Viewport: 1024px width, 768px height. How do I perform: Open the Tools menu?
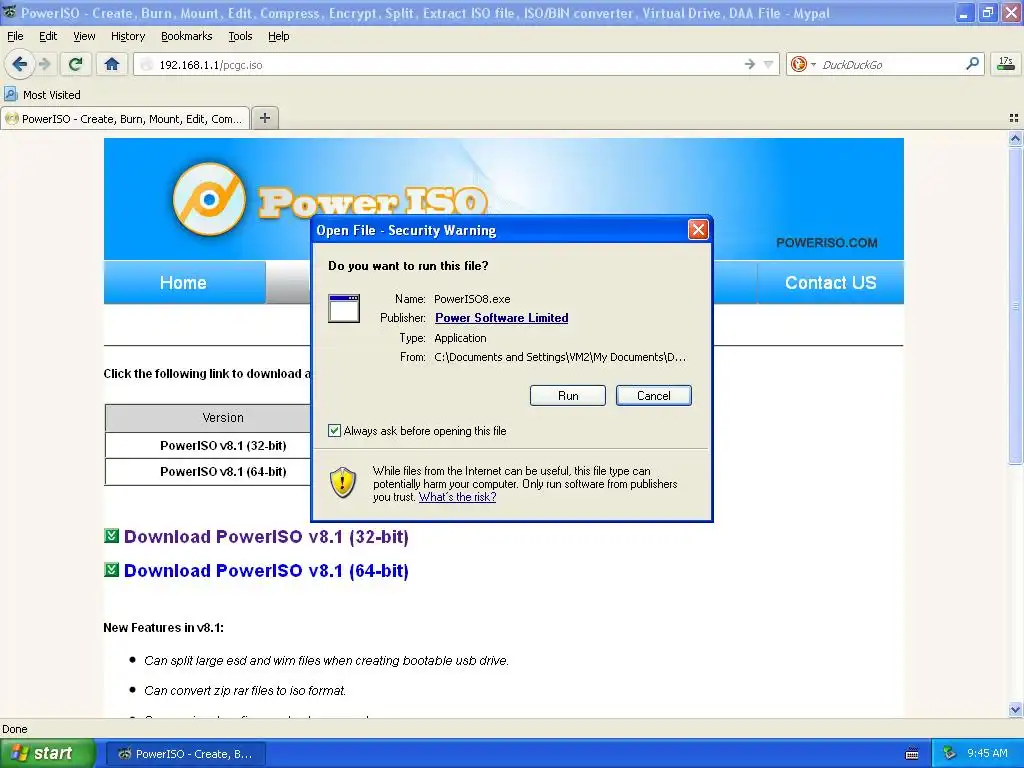(x=240, y=36)
